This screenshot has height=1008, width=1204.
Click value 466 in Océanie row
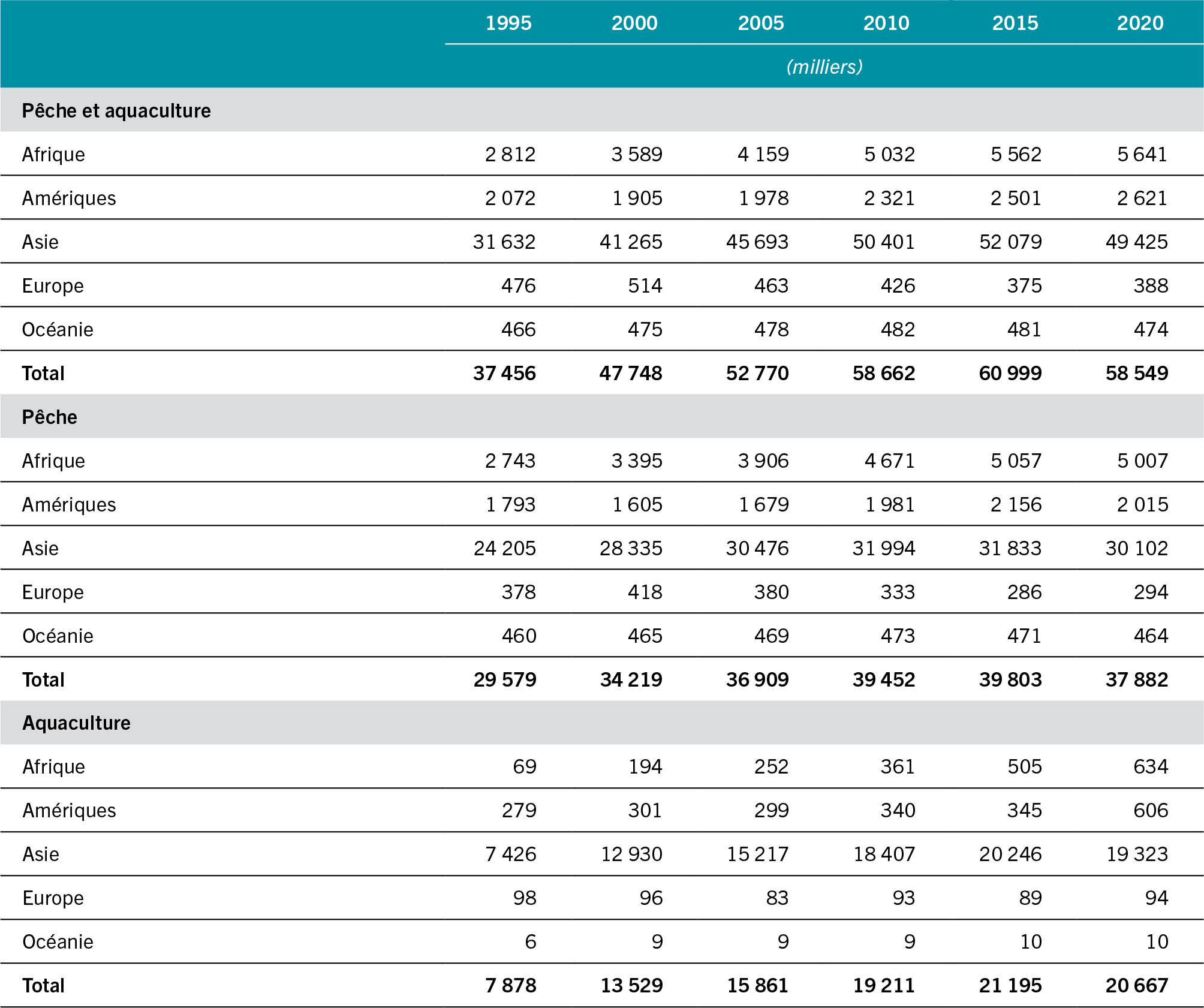coord(519,330)
